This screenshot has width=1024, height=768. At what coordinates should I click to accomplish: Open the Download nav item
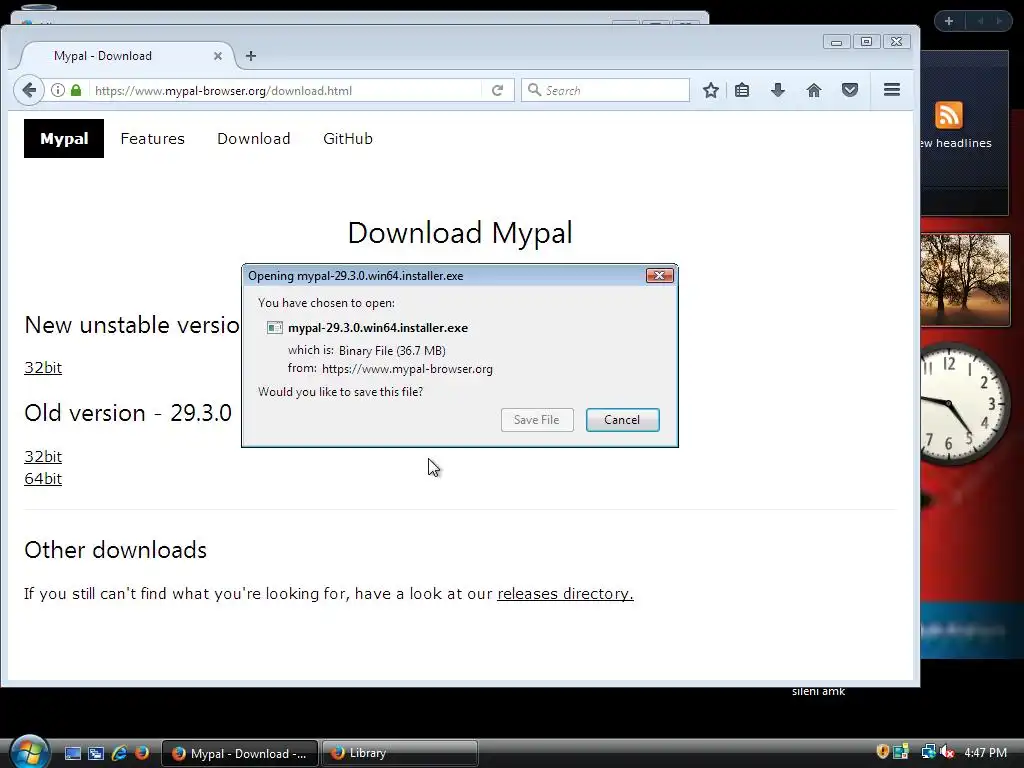pos(253,138)
